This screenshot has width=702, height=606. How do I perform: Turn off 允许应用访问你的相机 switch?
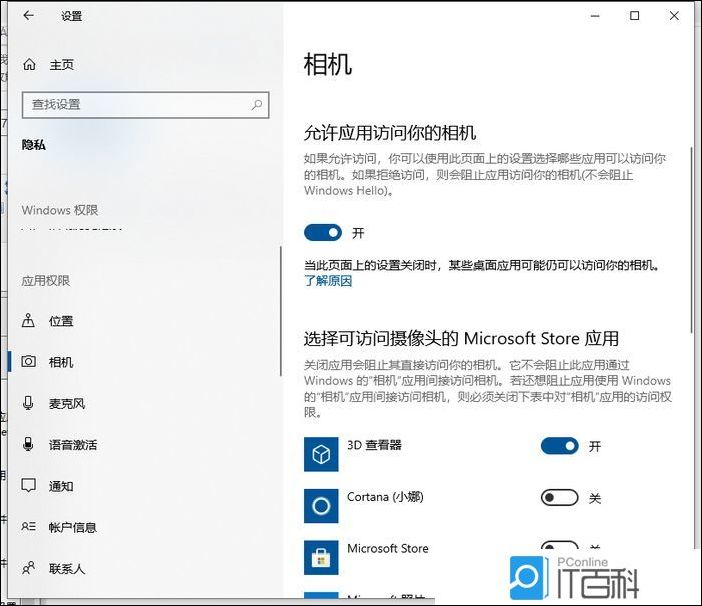click(x=322, y=233)
